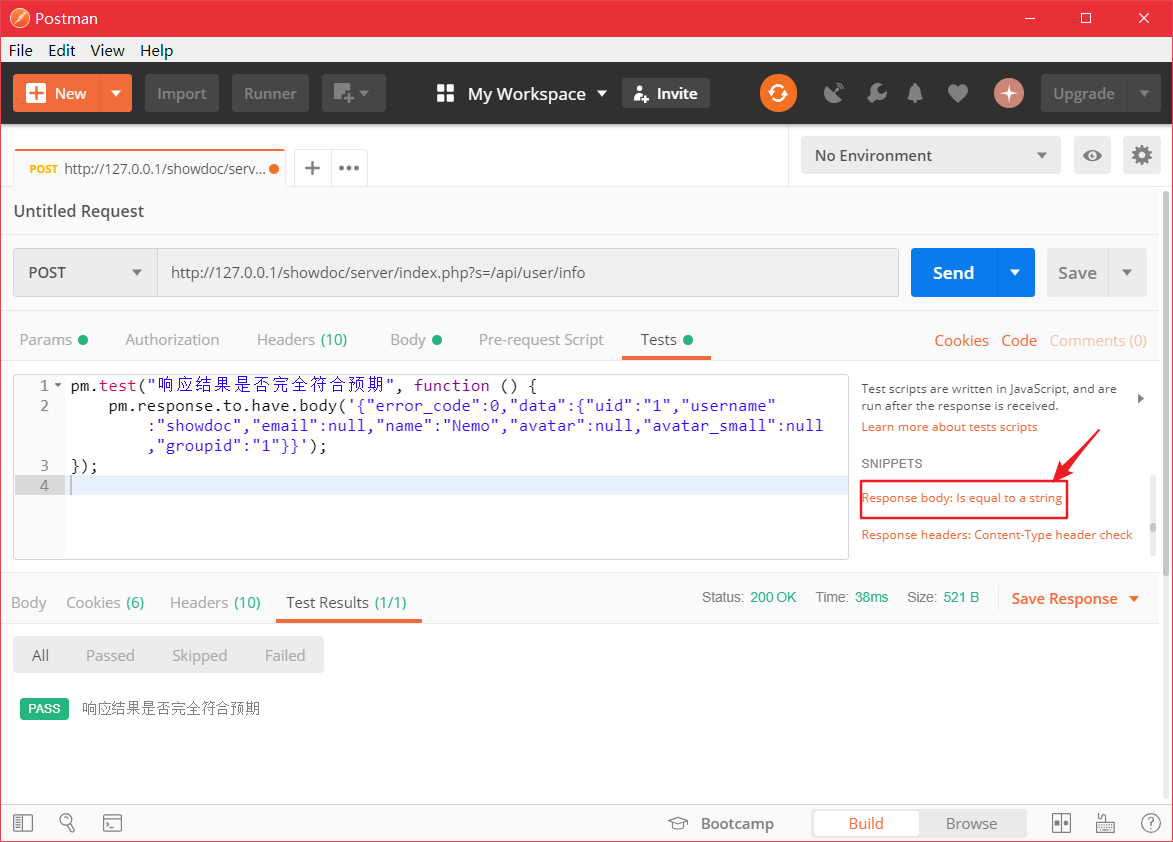Image resolution: width=1173 pixels, height=842 pixels.
Task: Switch to Browse mode
Action: coord(971,822)
